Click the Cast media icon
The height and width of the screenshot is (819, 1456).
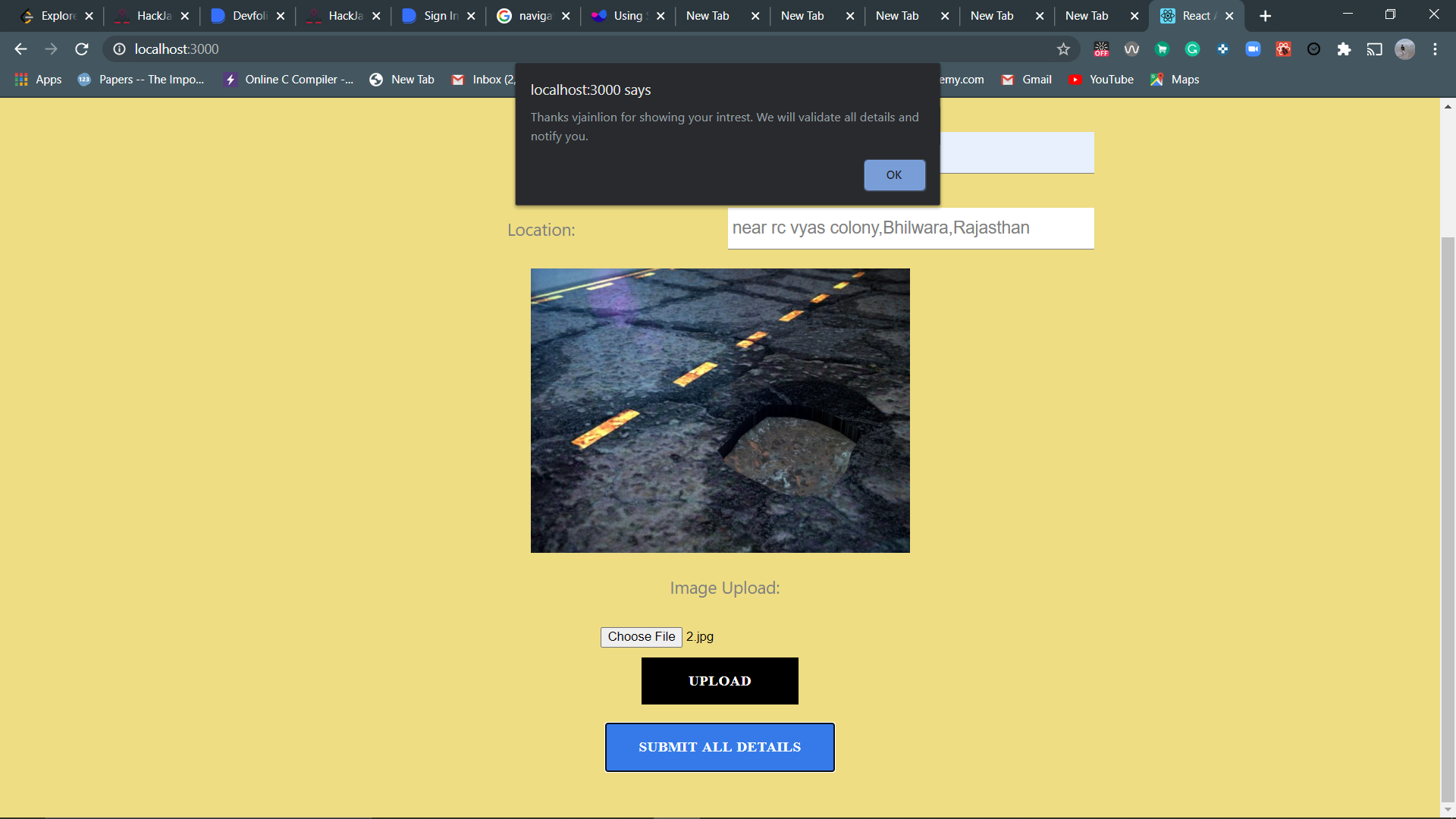click(x=1374, y=49)
